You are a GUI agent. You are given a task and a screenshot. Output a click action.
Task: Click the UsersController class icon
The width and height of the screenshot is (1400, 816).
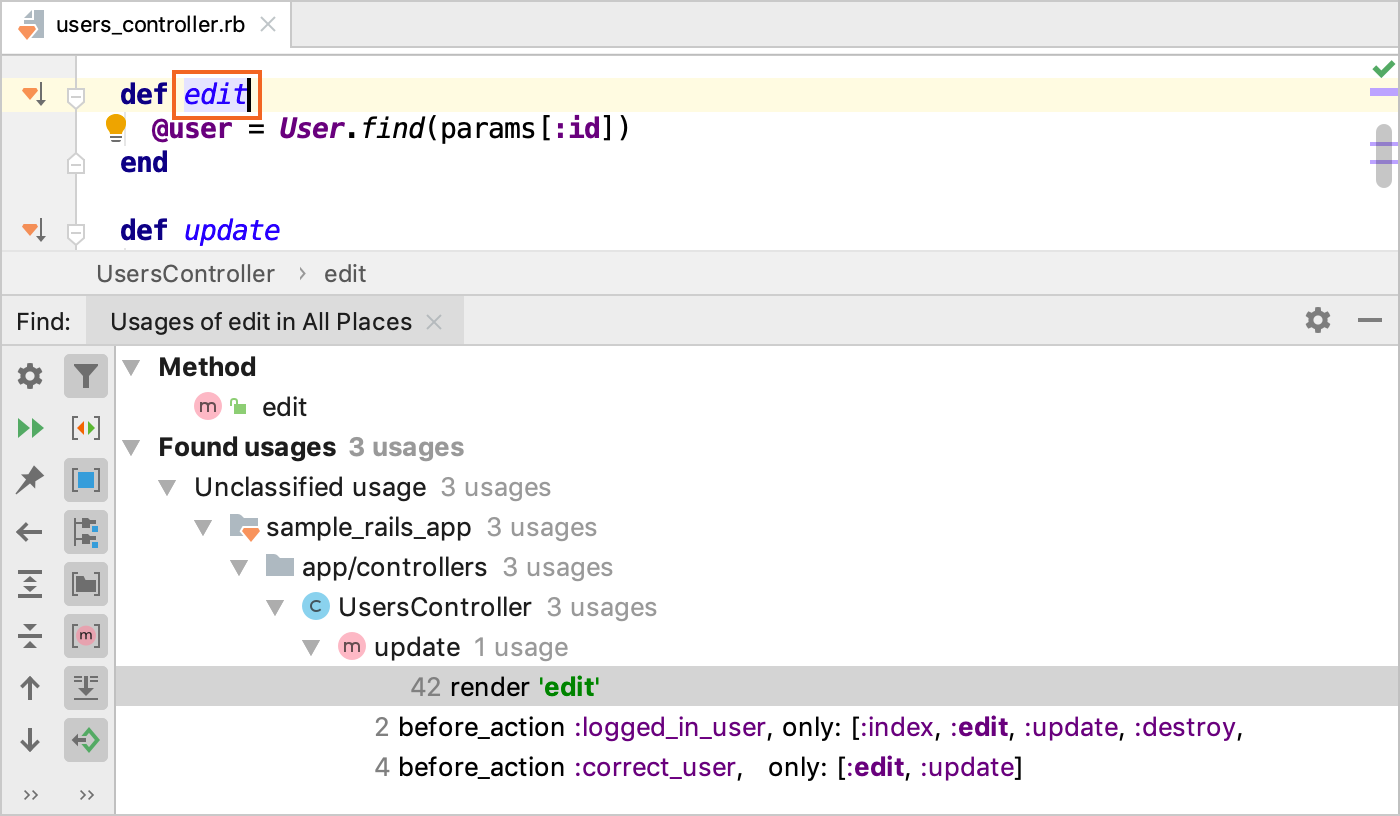point(316,607)
